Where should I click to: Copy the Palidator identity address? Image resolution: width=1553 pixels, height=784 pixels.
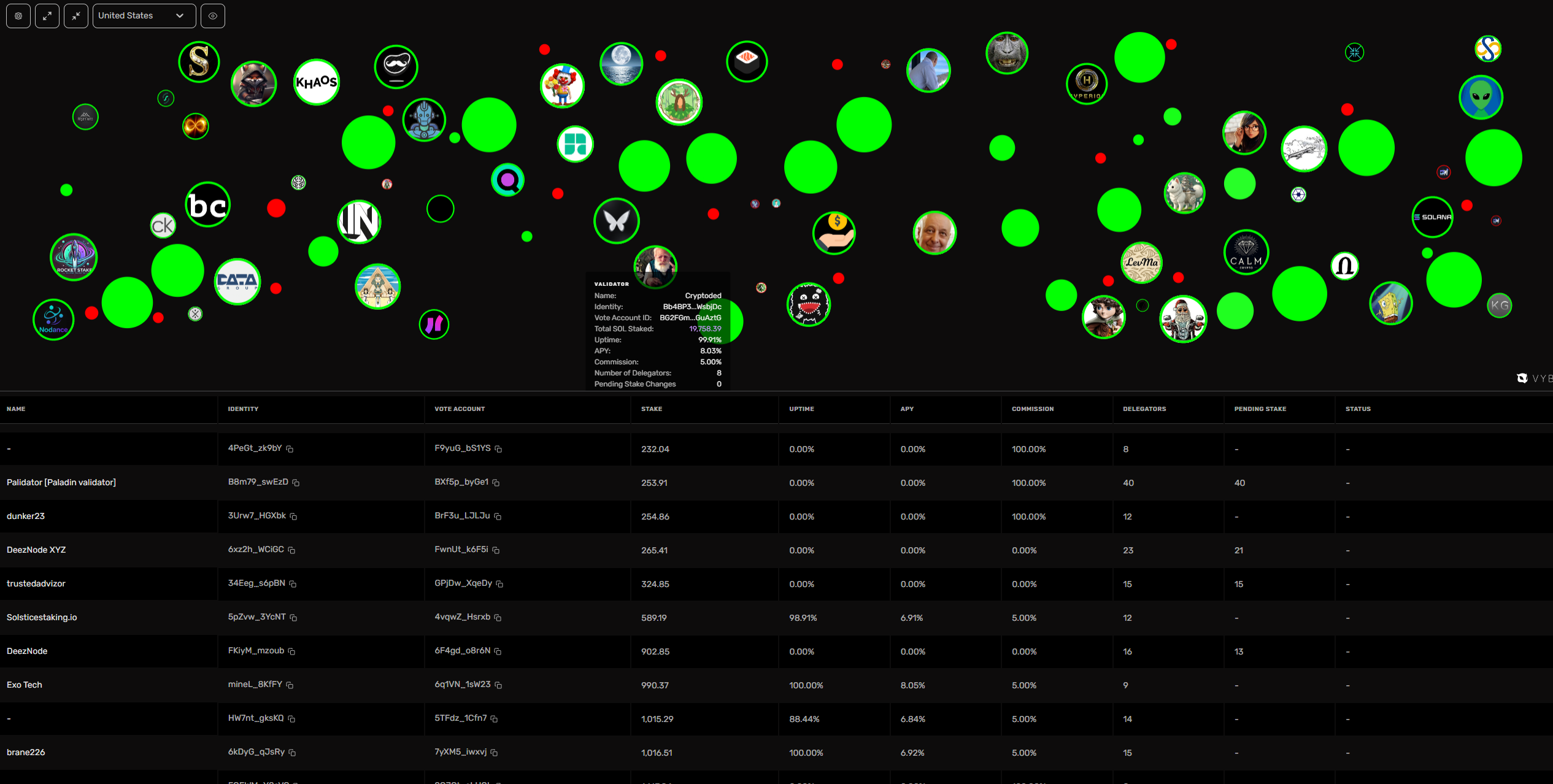click(x=296, y=483)
